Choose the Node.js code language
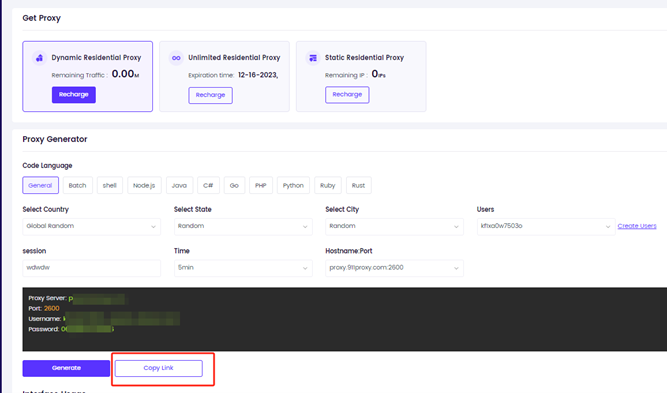This screenshot has height=393, width=667. pyautogui.click(x=144, y=185)
